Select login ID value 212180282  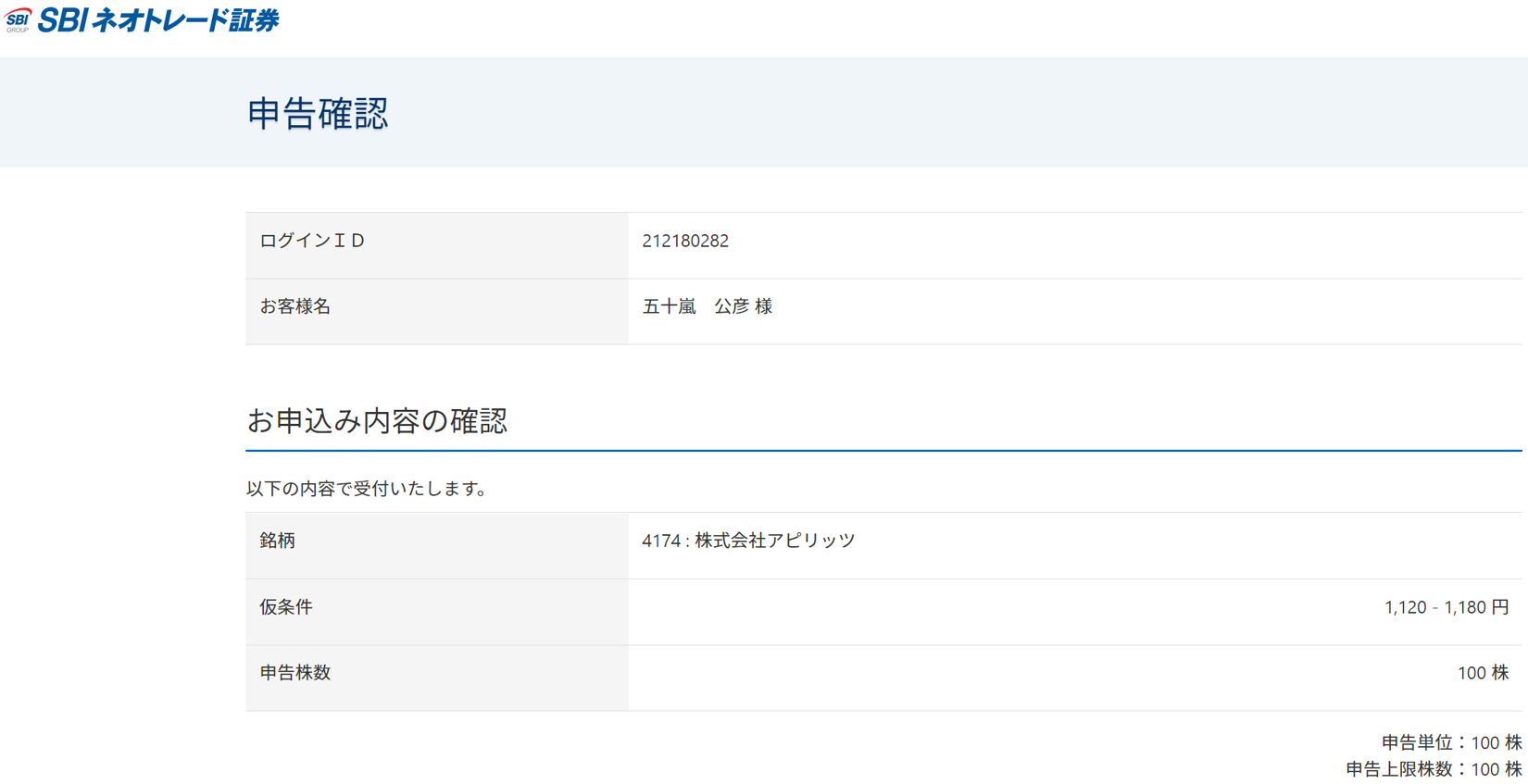685,241
